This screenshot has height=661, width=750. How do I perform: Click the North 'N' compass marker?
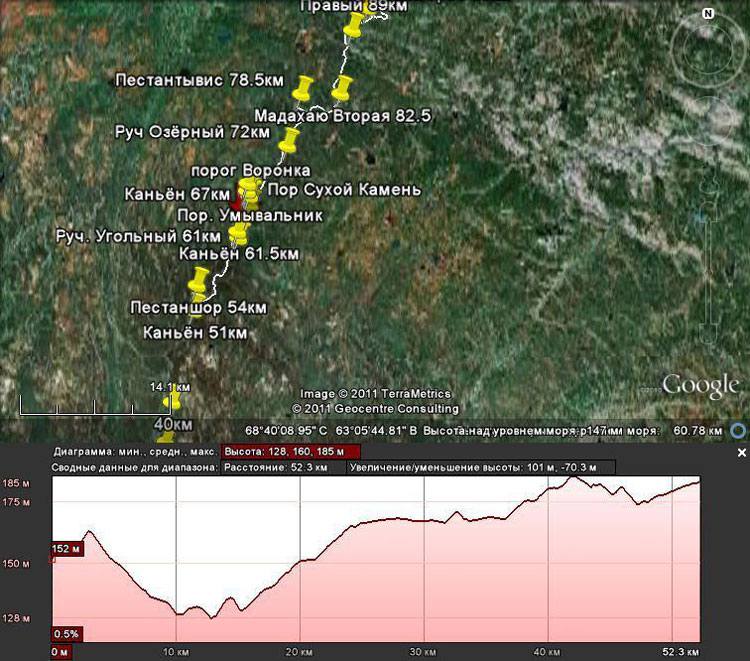[707, 14]
